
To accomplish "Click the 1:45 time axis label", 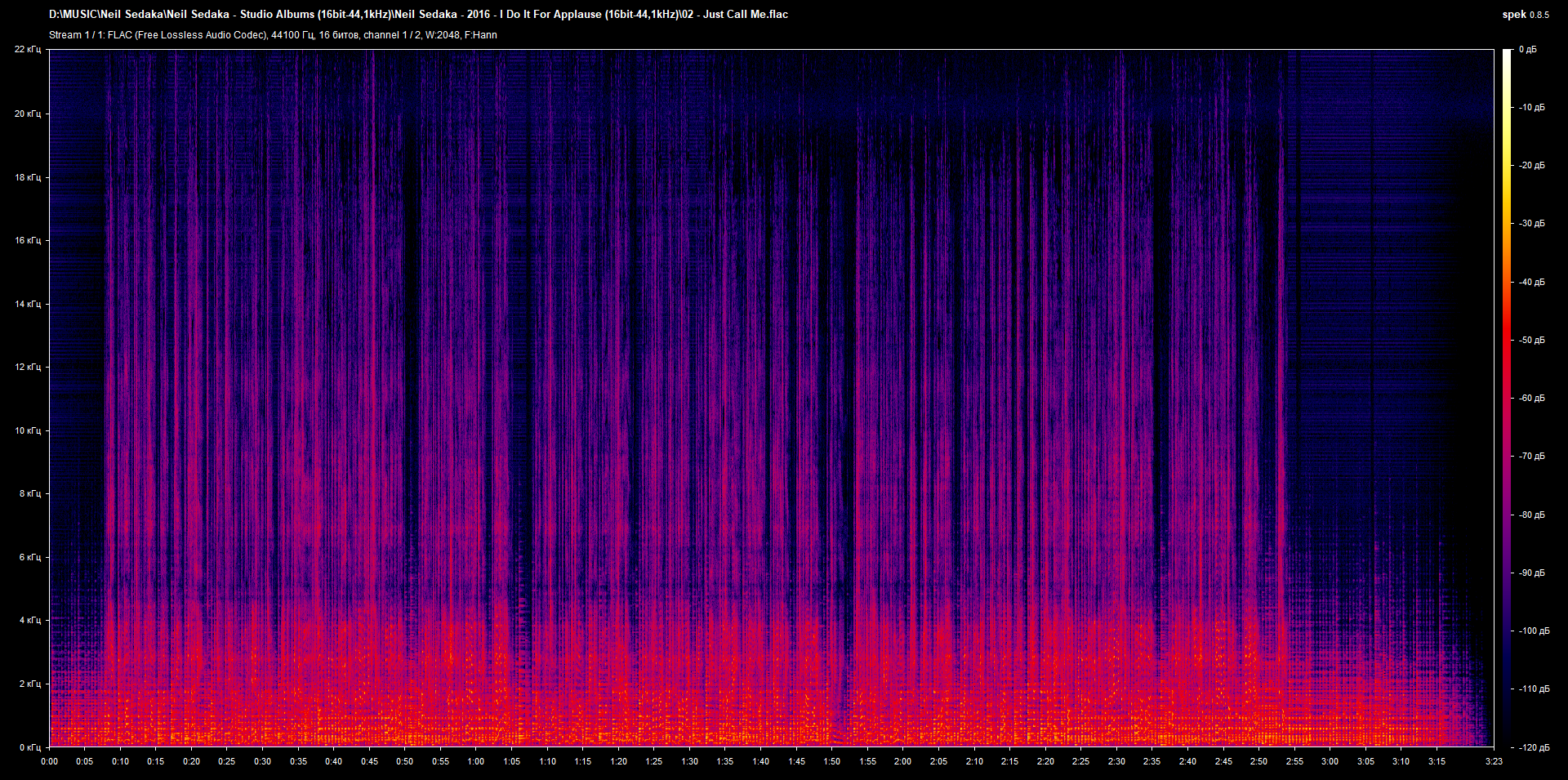I will (796, 761).
